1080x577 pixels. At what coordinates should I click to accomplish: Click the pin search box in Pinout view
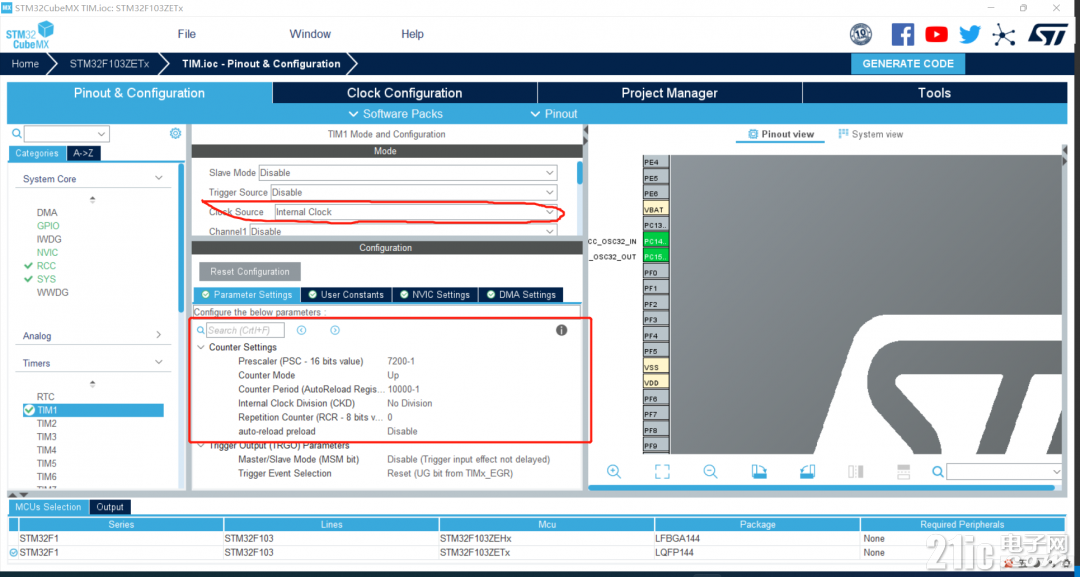click(x=1004, y=472)
